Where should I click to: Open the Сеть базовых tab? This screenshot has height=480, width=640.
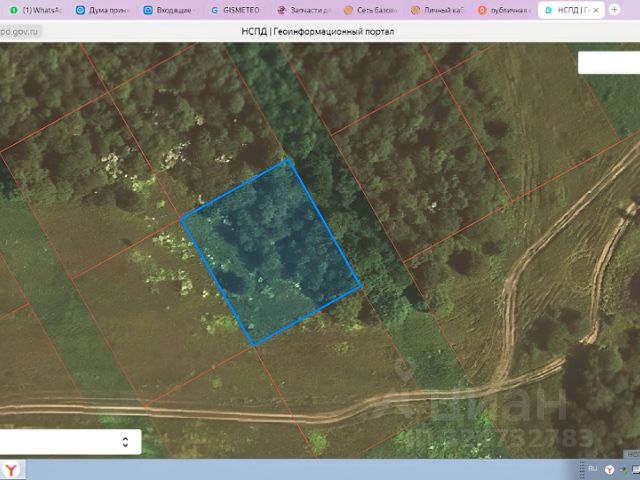[371, 10]
